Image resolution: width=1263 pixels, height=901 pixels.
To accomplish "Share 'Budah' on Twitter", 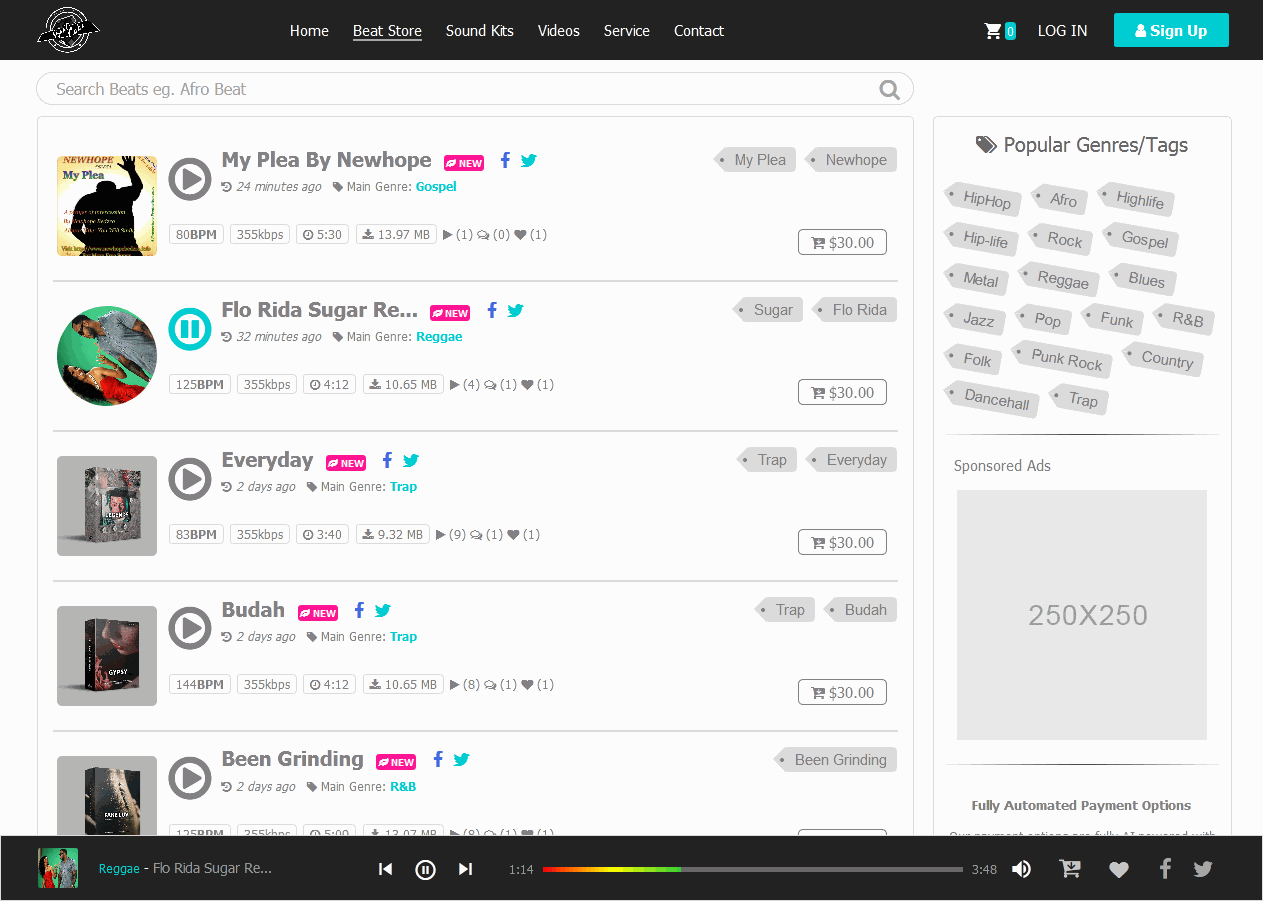I will 383,610.
